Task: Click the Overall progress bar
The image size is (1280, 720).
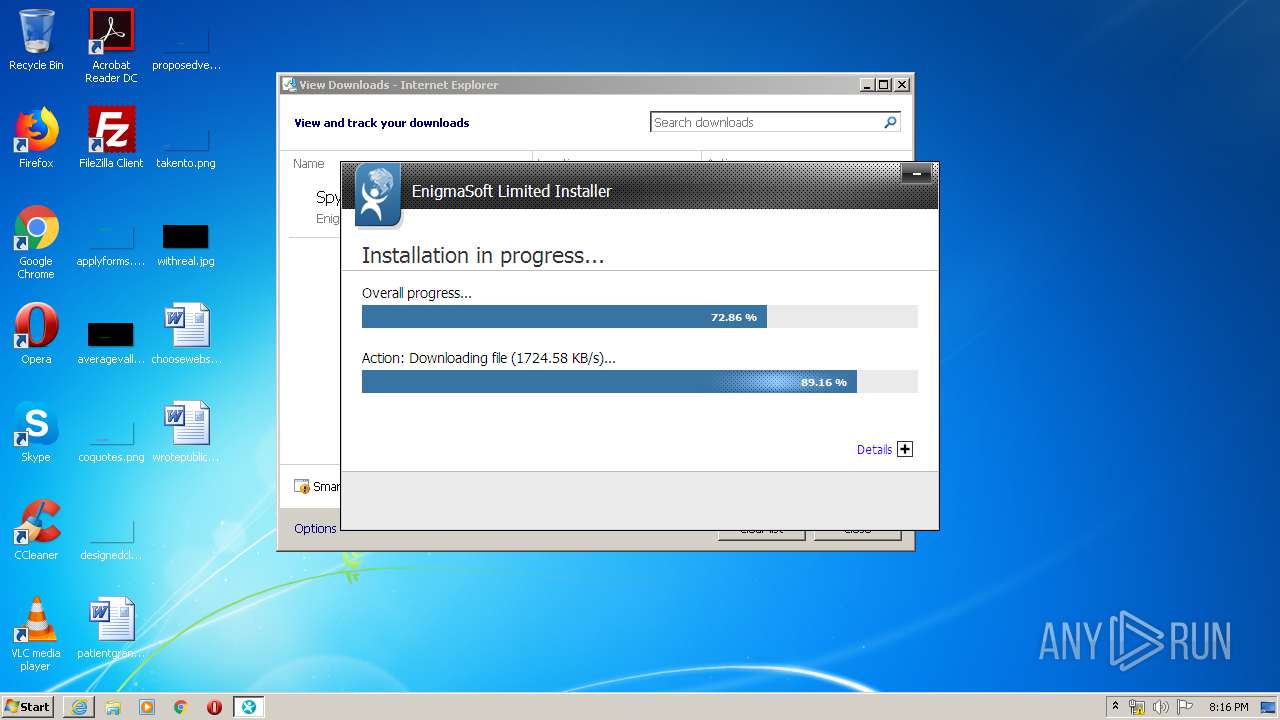Action: coord(640,317)
